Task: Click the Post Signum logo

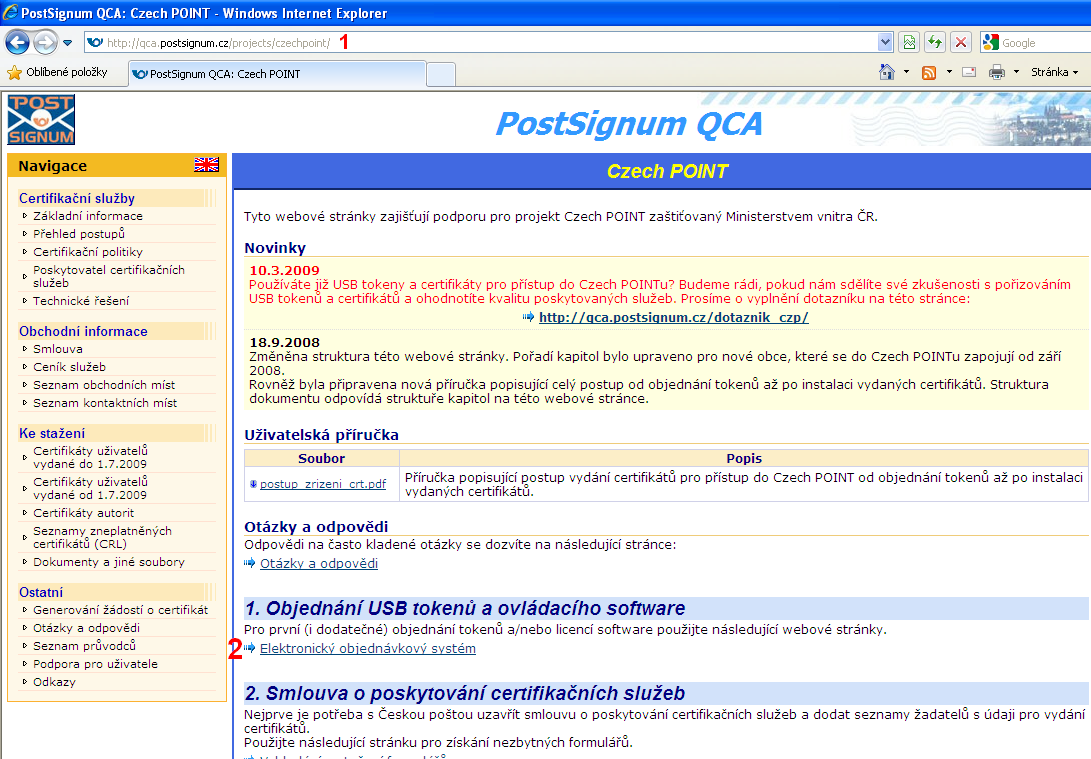Action: coord(41,120)
